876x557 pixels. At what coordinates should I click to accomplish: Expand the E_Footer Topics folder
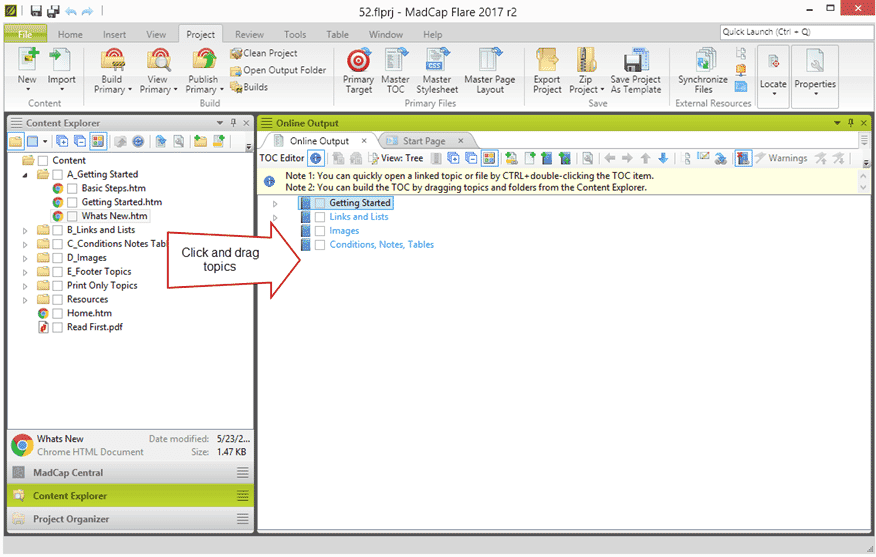click(x=25, y=272)
